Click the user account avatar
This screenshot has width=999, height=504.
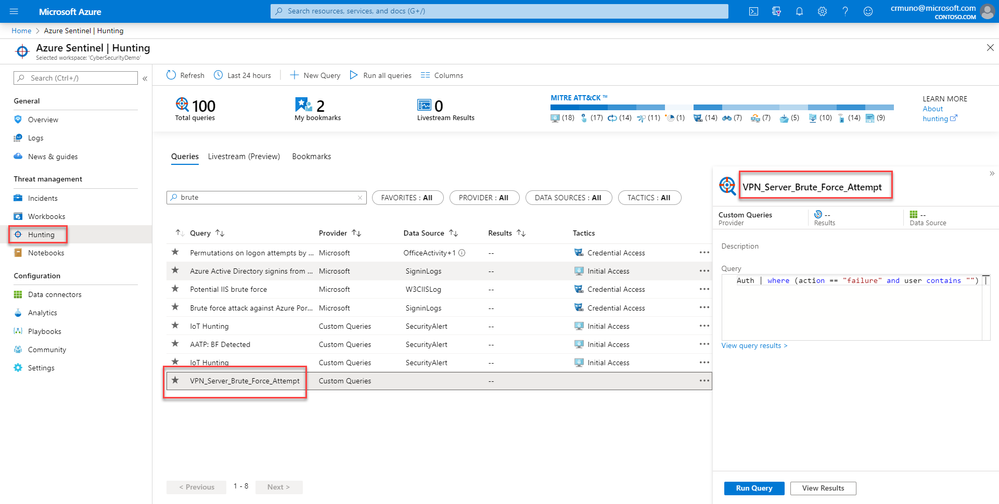coord(987,11)
